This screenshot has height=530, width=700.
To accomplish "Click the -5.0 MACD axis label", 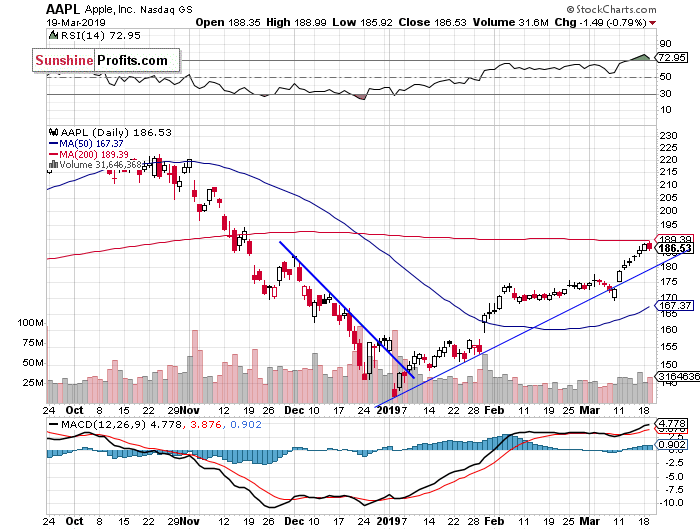I will [x=673, y=476].
